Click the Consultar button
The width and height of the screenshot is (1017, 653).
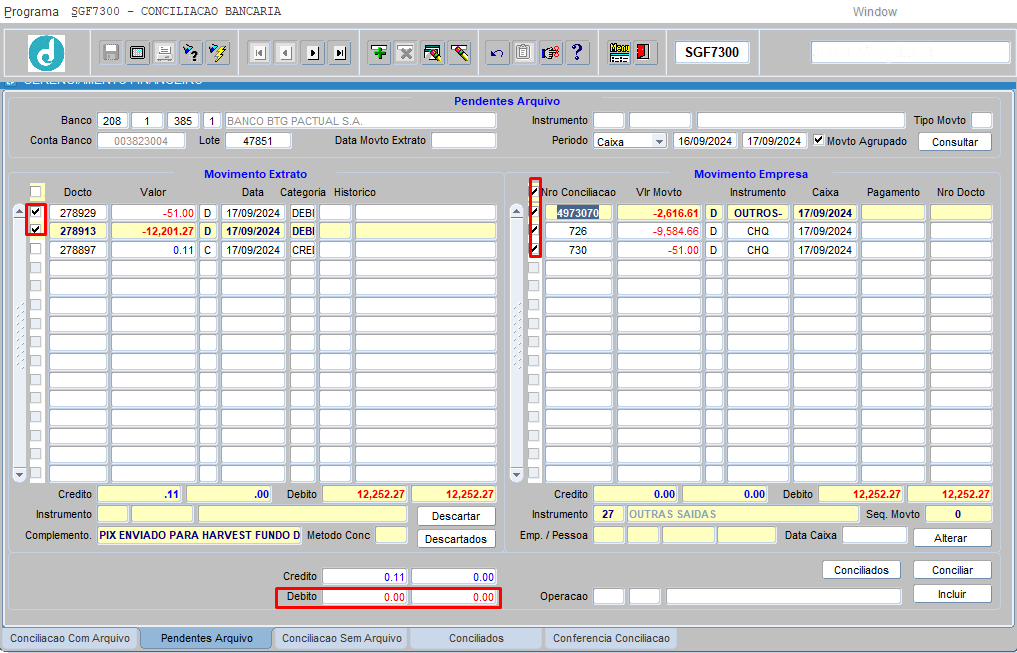click(955, 141)
